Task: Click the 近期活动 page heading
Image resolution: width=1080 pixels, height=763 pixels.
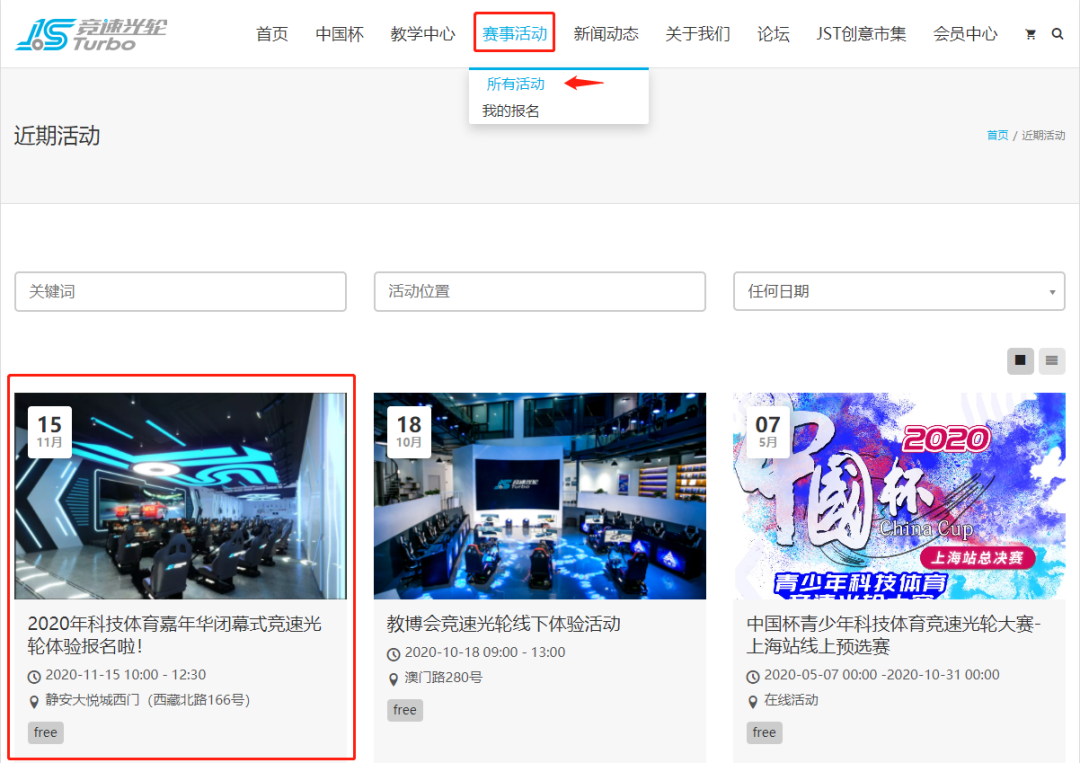Action: (57, 136)
